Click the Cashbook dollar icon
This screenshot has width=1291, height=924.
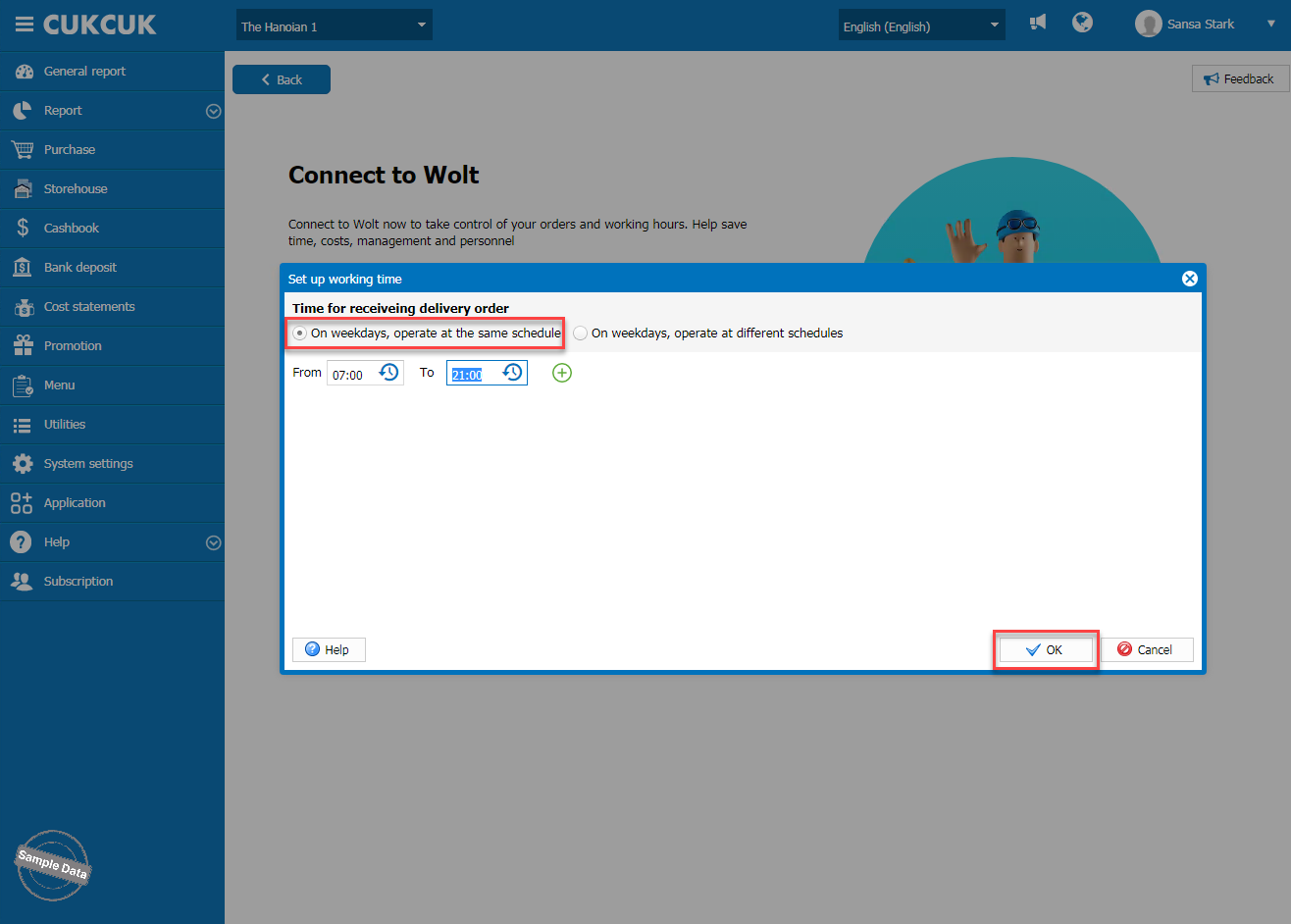click(x=23, y=229)
